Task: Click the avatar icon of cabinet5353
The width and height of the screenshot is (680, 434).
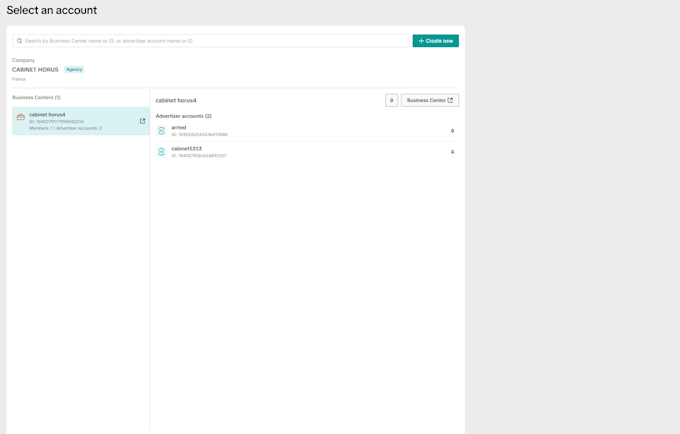Action: 161,152
